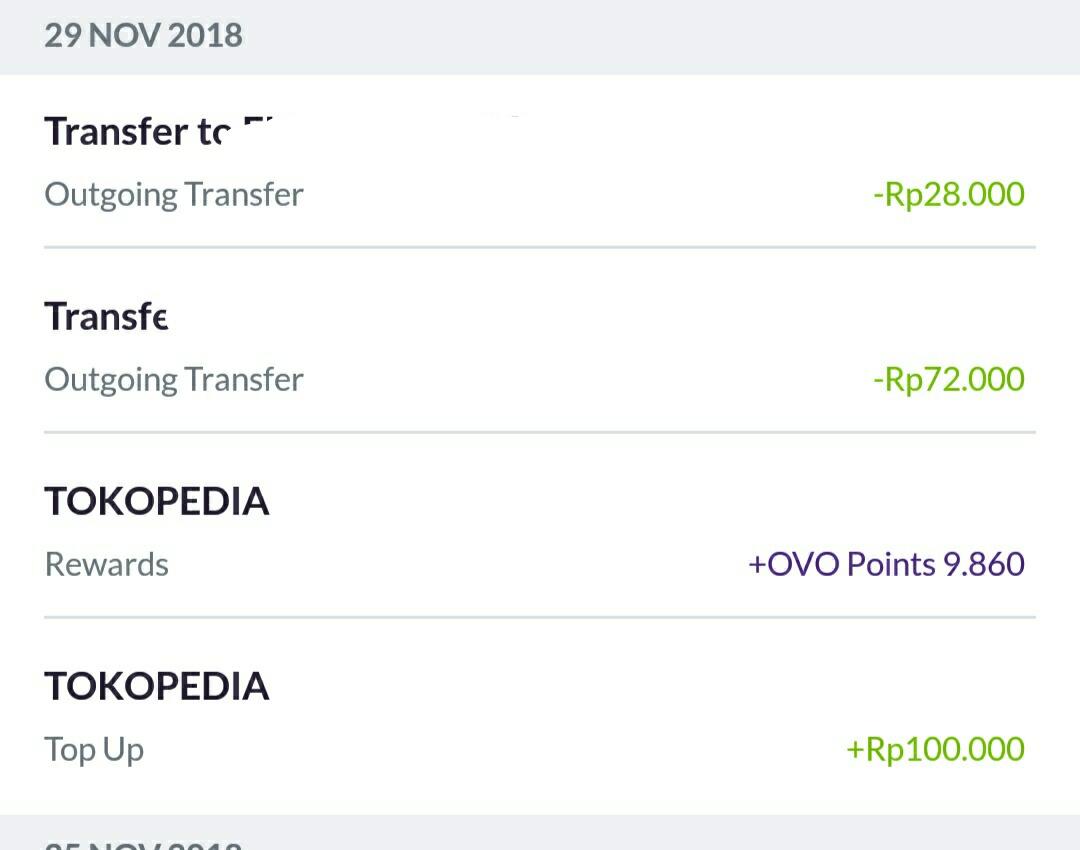Click the divider below the Rewards entry
The width and height of the screenshot is (1080, 850).
pos(540,617)
